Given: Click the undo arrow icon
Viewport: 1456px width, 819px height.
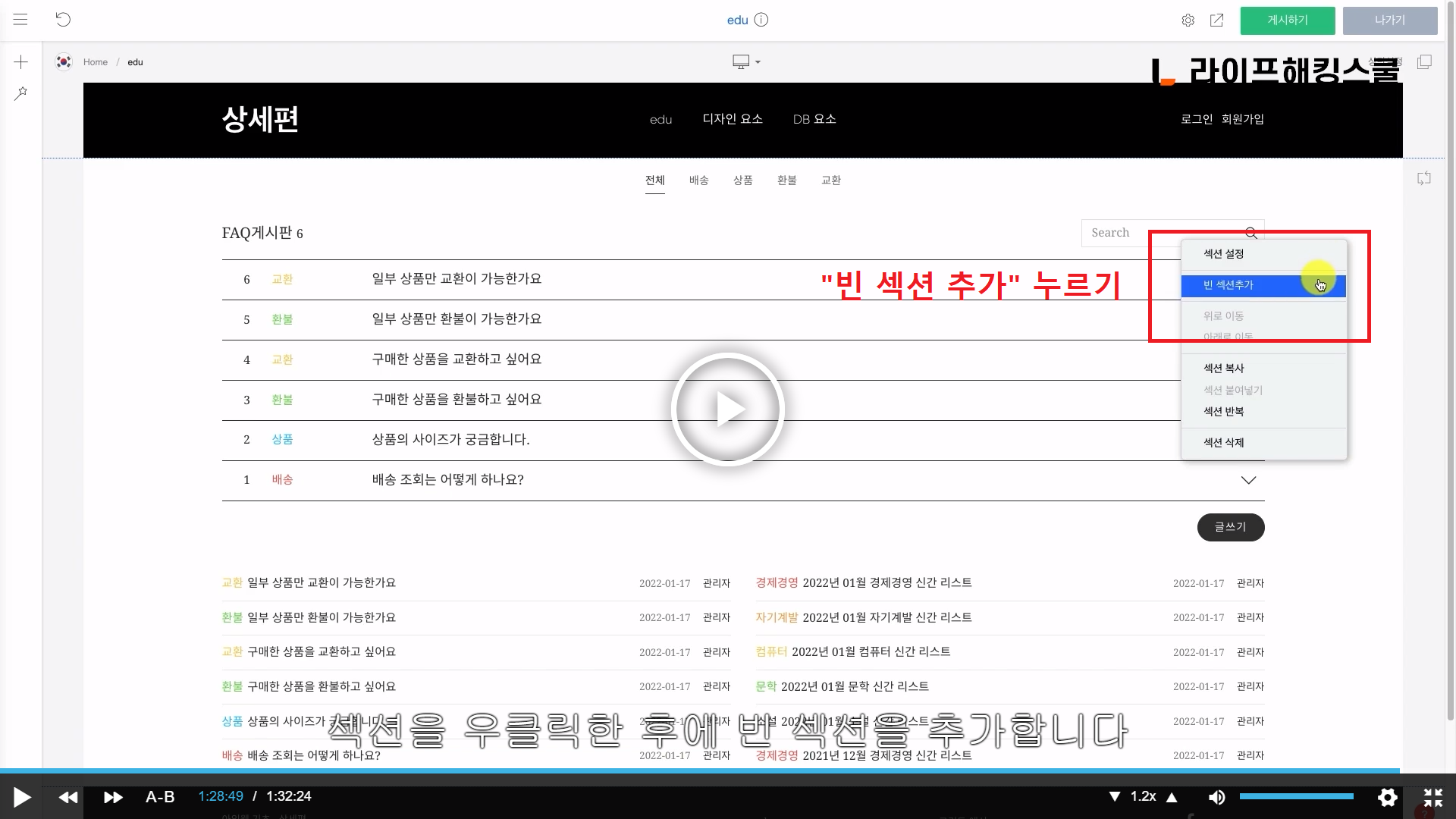Looking at the screenshot, I should pos(64,20).
